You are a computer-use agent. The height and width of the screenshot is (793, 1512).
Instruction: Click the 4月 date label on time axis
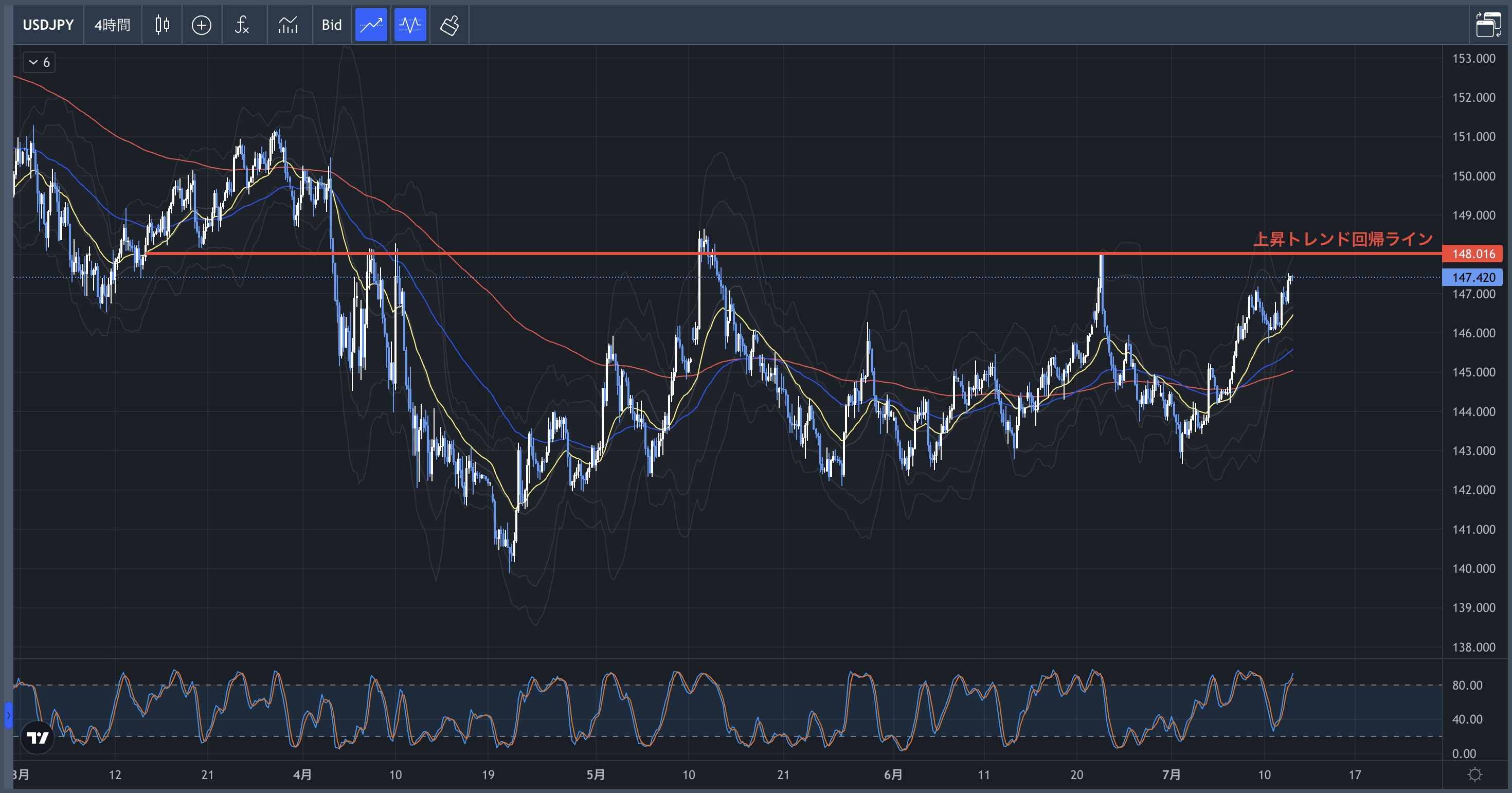[302, 775]
